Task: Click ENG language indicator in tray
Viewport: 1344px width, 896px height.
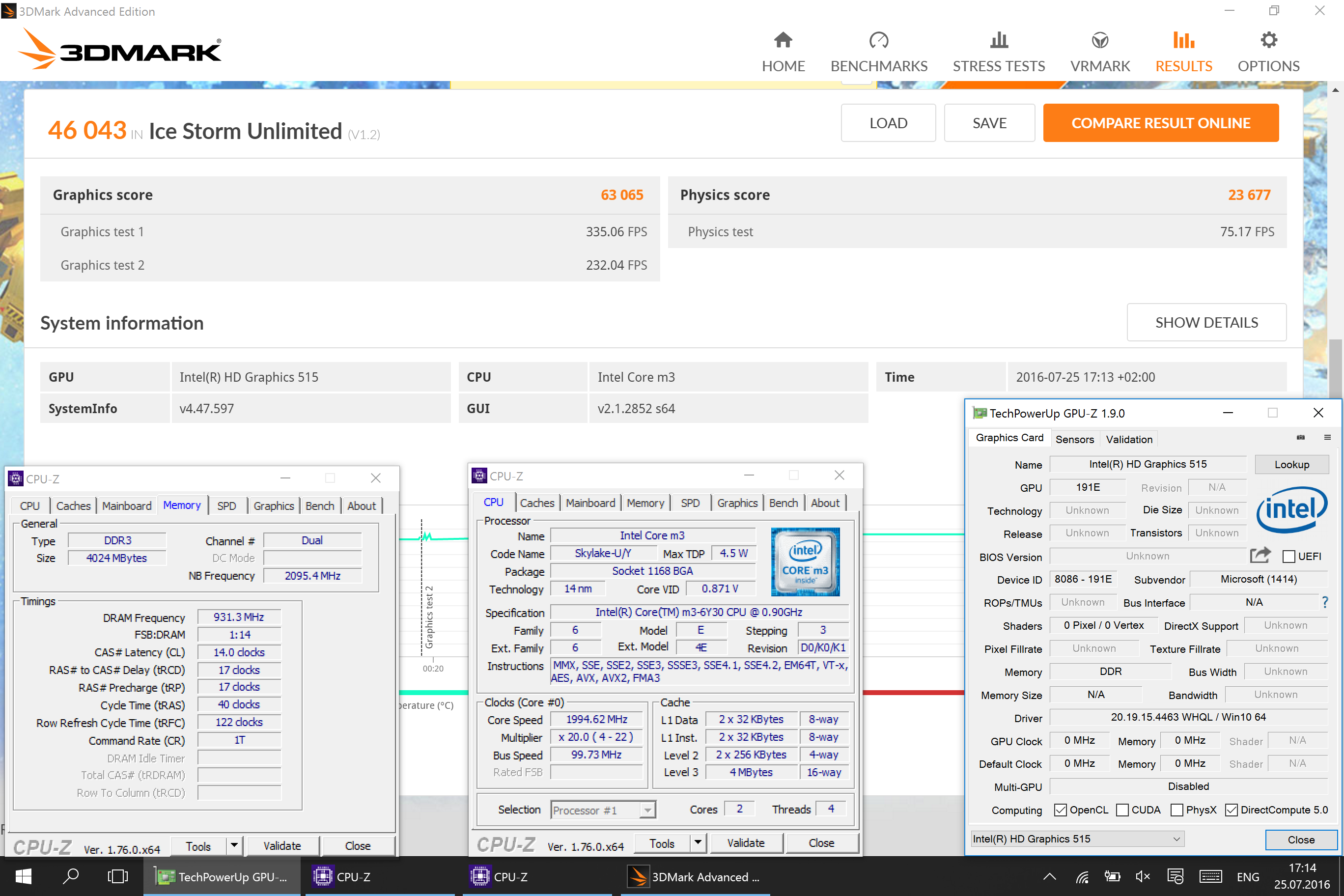Action: (x=1247, y=877)
